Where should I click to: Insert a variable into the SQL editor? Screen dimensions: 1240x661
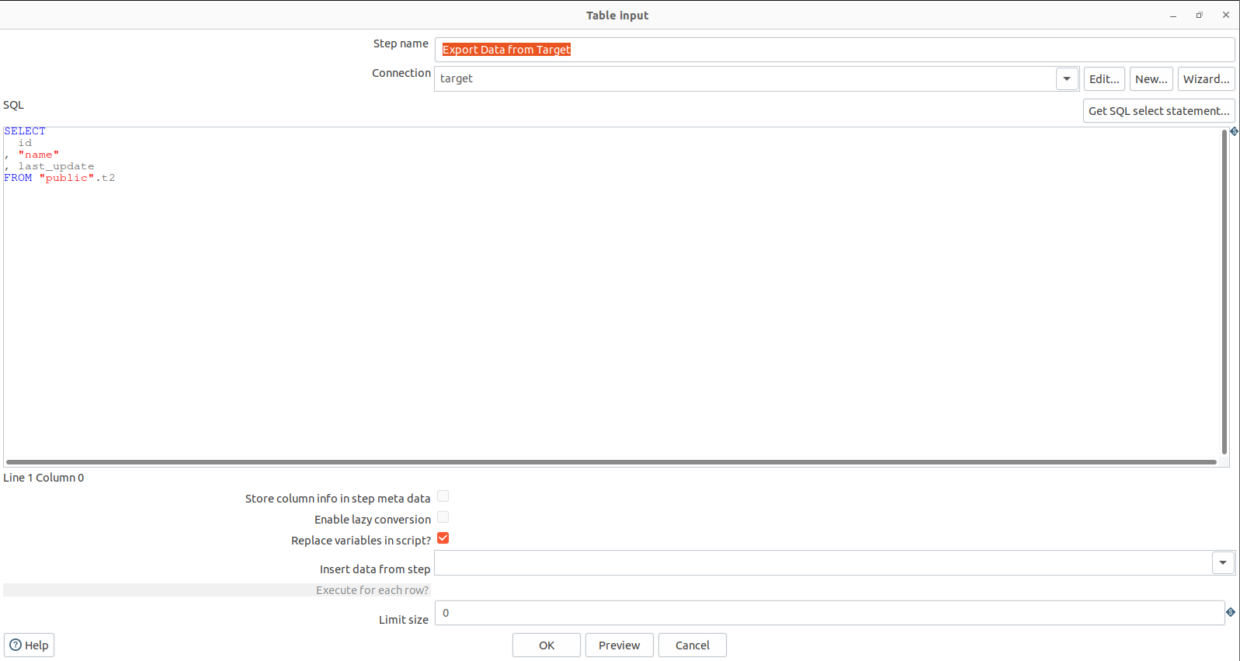(1233, 131)
